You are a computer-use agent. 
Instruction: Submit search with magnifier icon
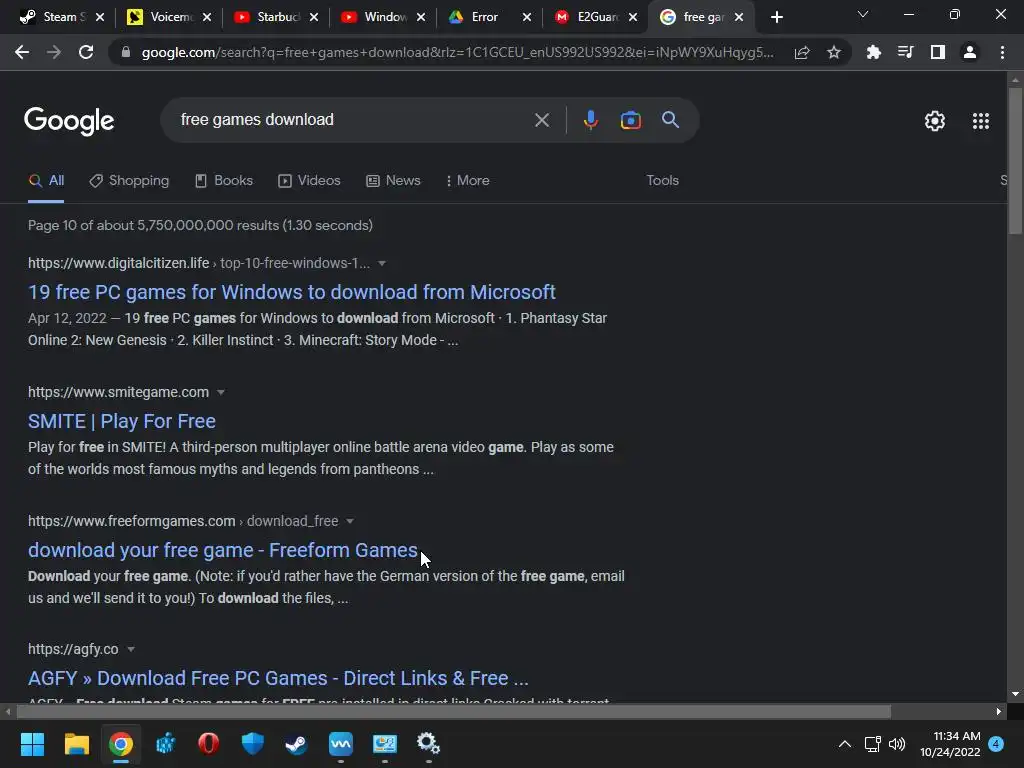pyautogui.click(x=671, y=120)
